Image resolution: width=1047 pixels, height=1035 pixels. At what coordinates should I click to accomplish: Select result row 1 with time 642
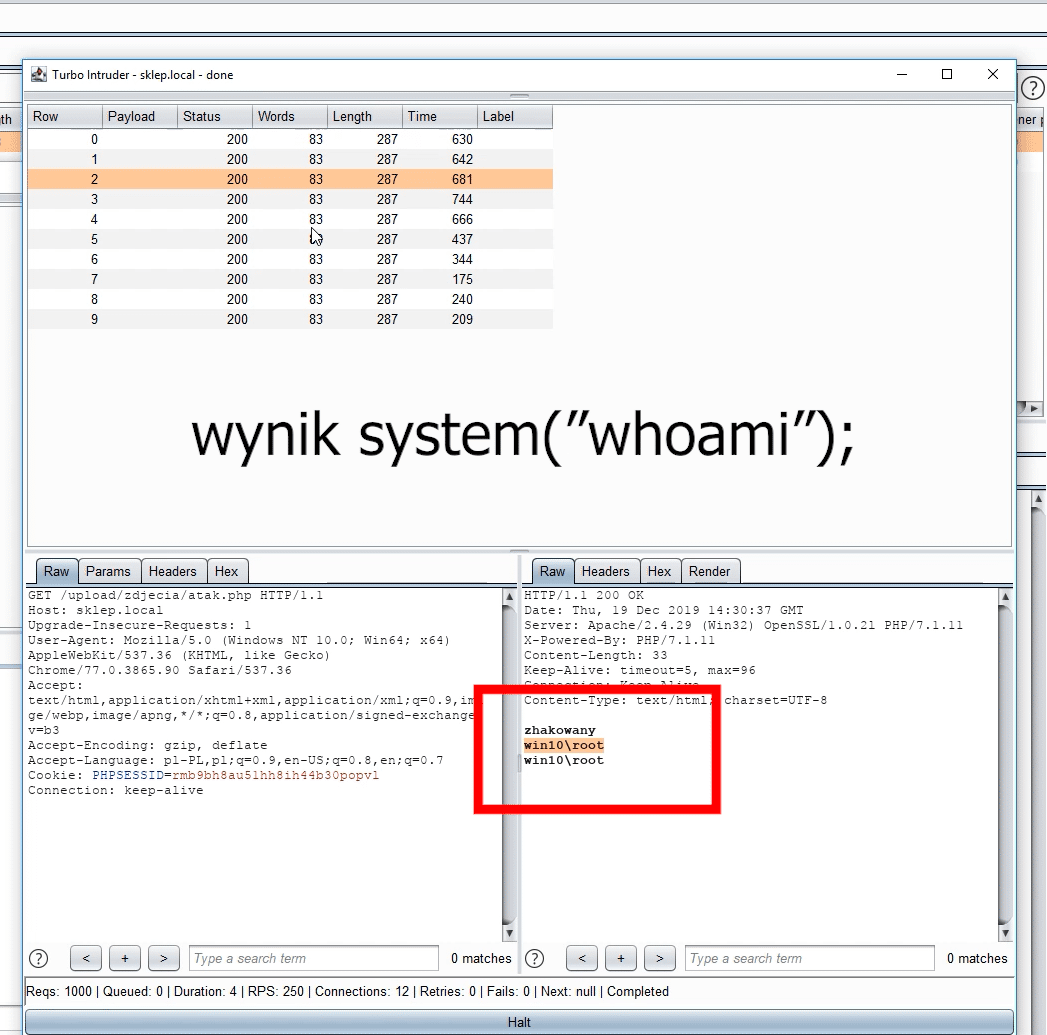click(x=290, y=159)
